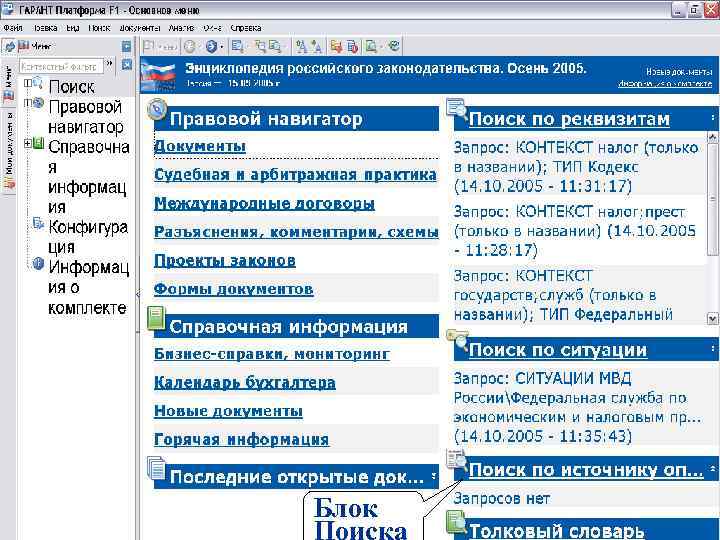Click the requisites list scrollbar up arrow

pos(713,136)
